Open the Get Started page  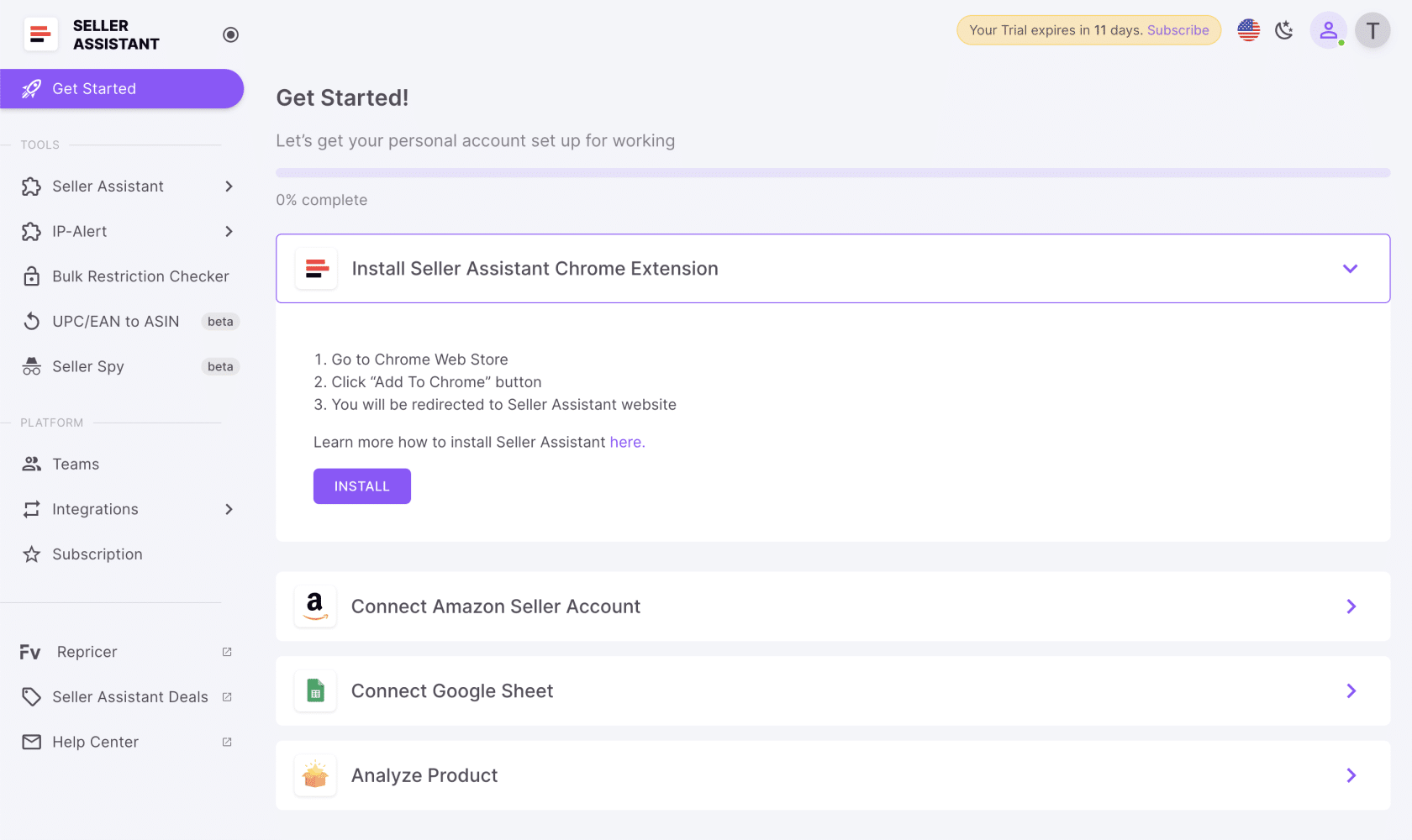coord(122,89)
